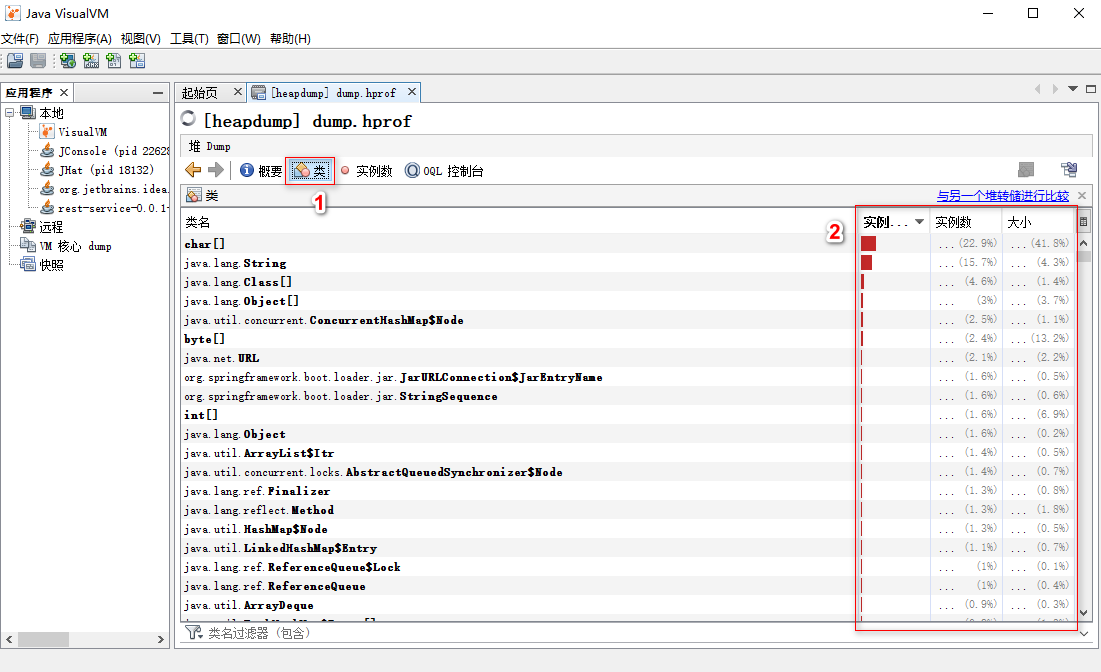This screenshot has height=672, width=1101.
Task: Click the heapdump icon on the dump.hprof tab
Action: pyautogui.click(x=258, y=93)
